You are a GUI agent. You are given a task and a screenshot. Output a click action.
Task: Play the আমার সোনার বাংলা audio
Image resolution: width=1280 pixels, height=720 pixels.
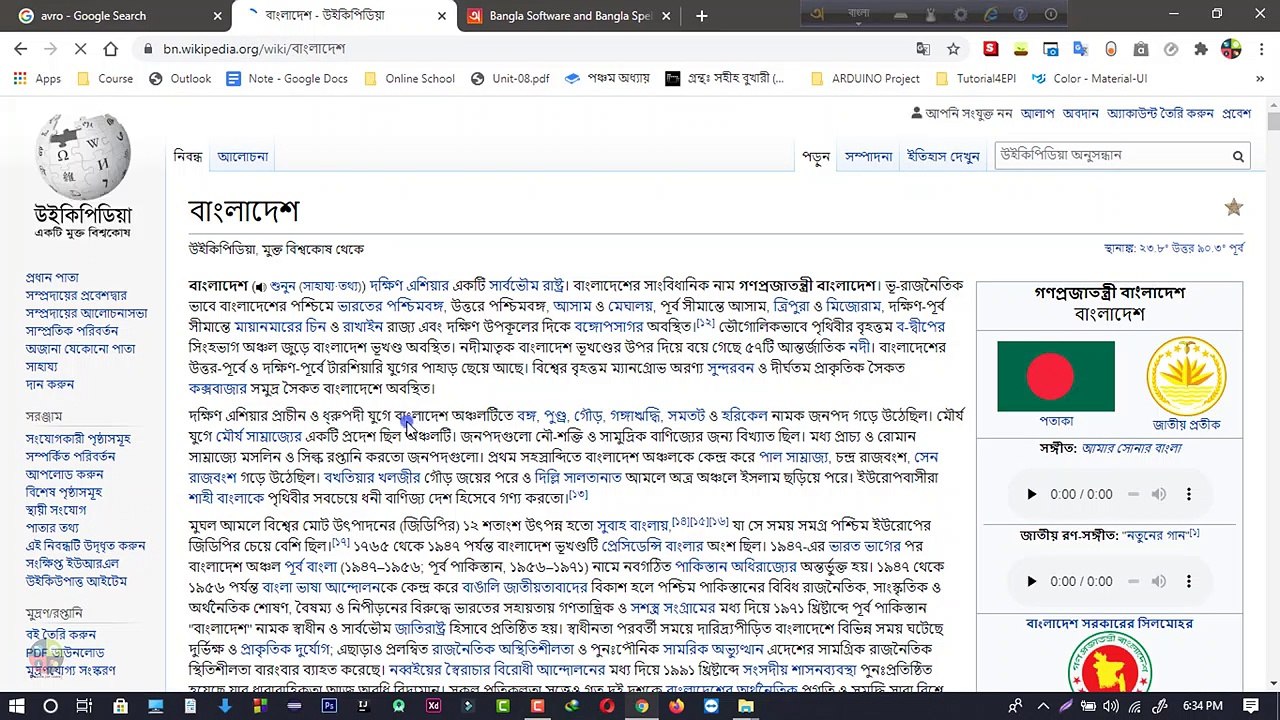(1031, 494)
